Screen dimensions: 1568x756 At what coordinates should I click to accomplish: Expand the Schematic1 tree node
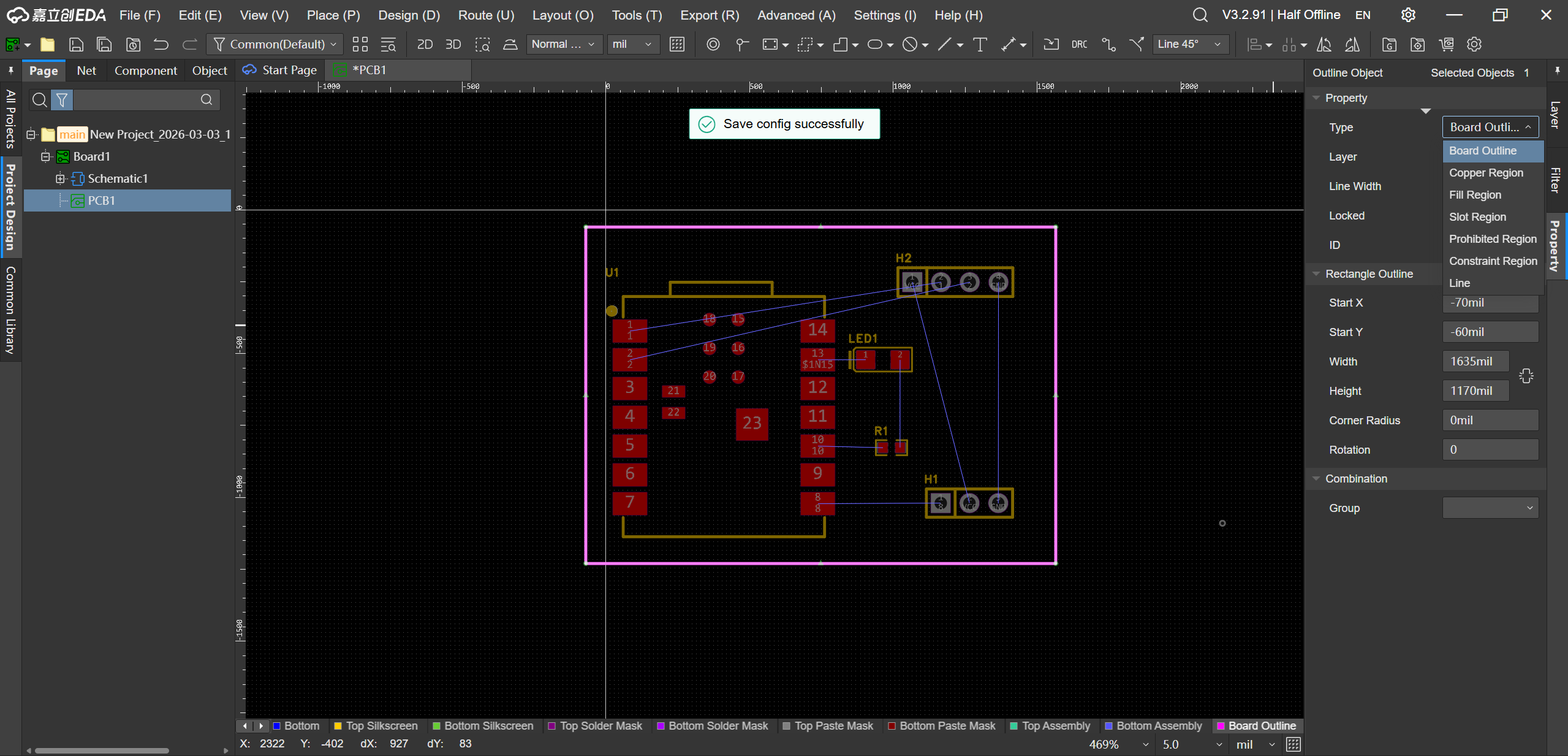coord(60,178)
